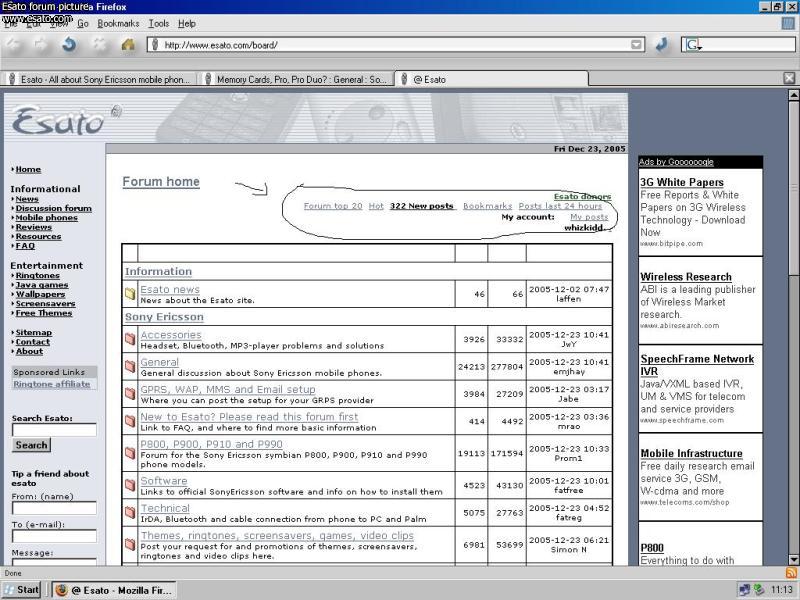Open the forum Bookmarks link
800x600 pixels.
[x=487, y=206]
